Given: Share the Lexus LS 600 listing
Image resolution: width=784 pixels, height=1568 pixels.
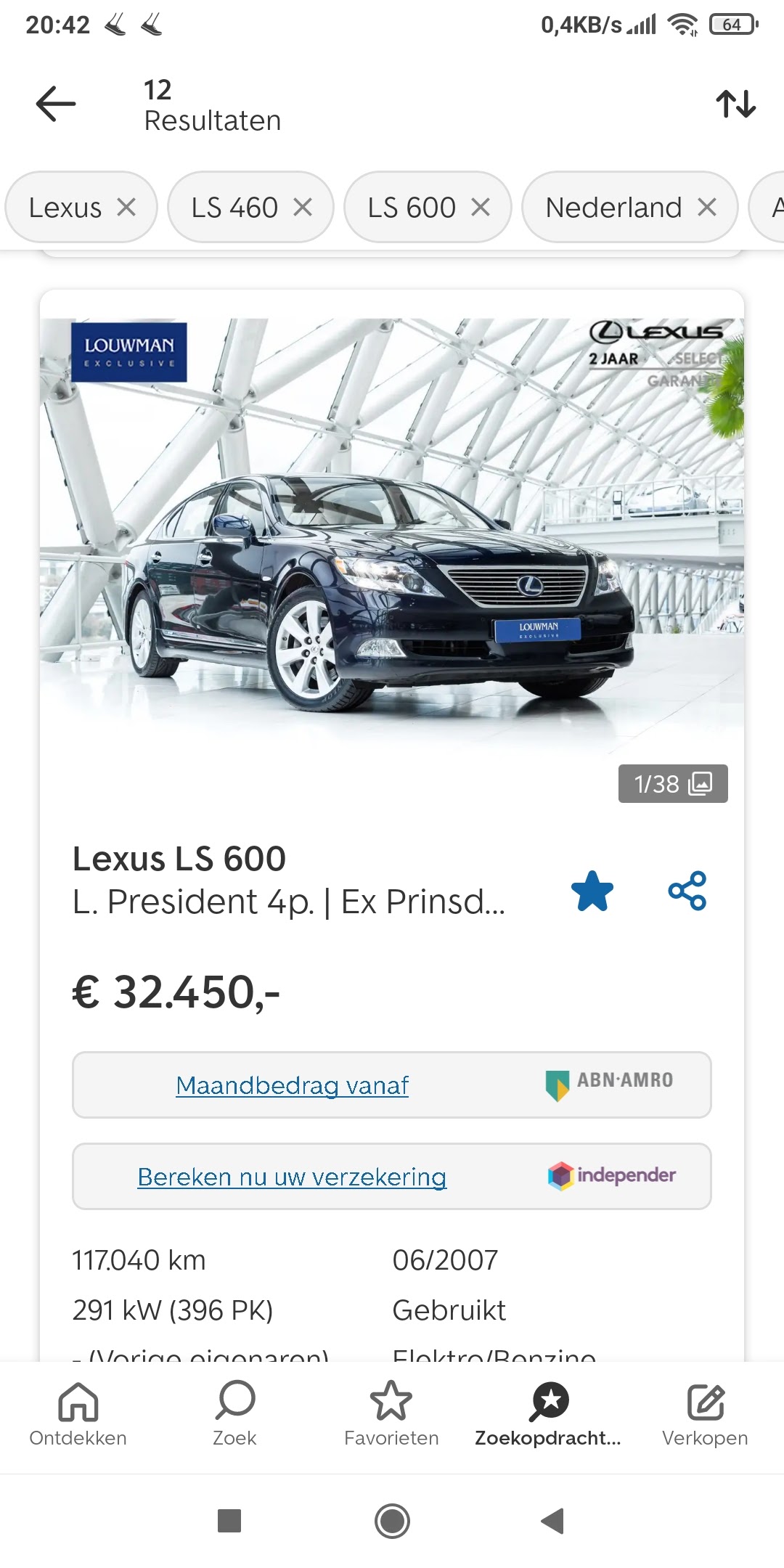Looking at the screenshot, I should pos(687,891).
